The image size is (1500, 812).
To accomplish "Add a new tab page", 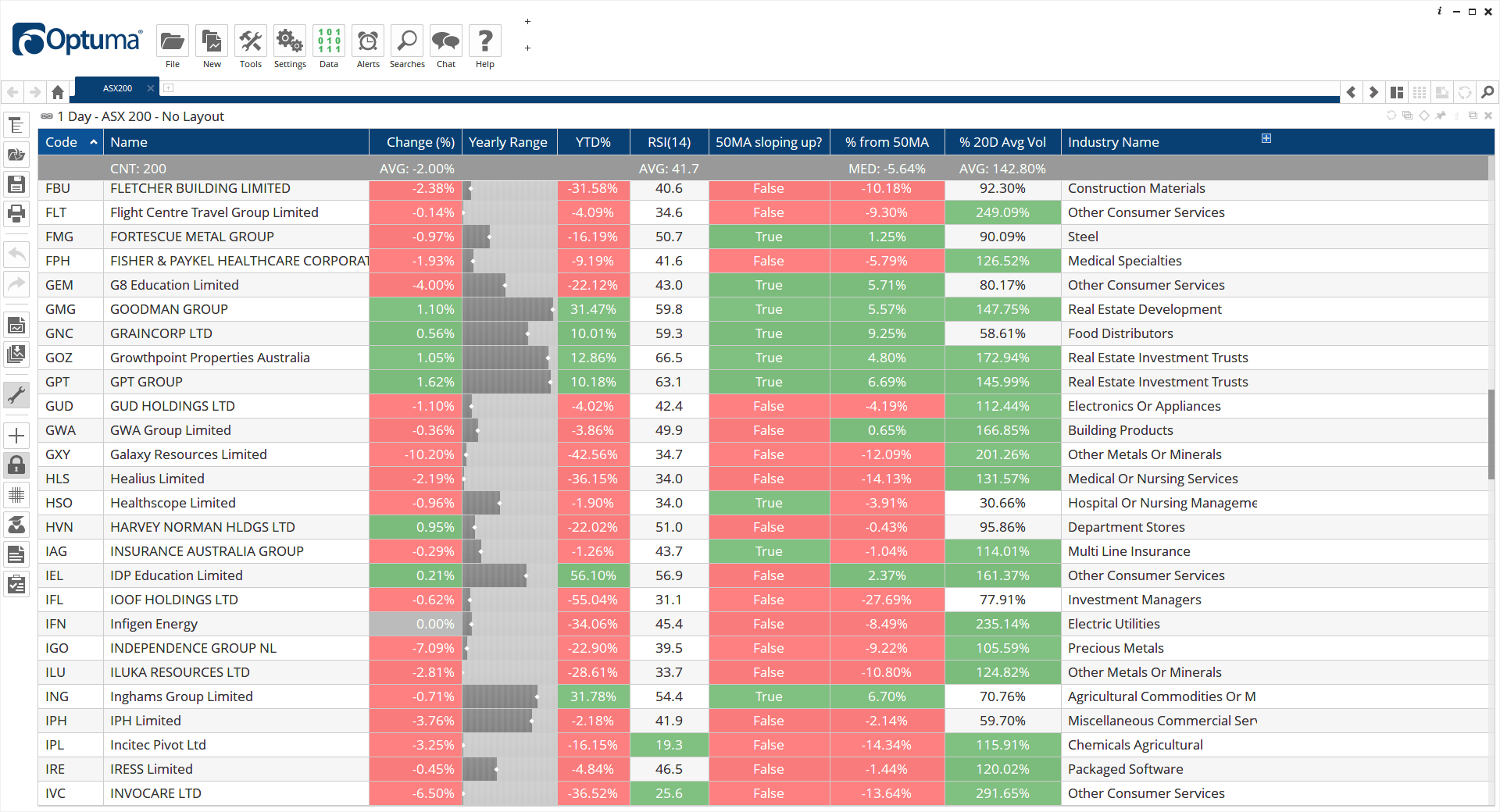I will pos(168,87).
